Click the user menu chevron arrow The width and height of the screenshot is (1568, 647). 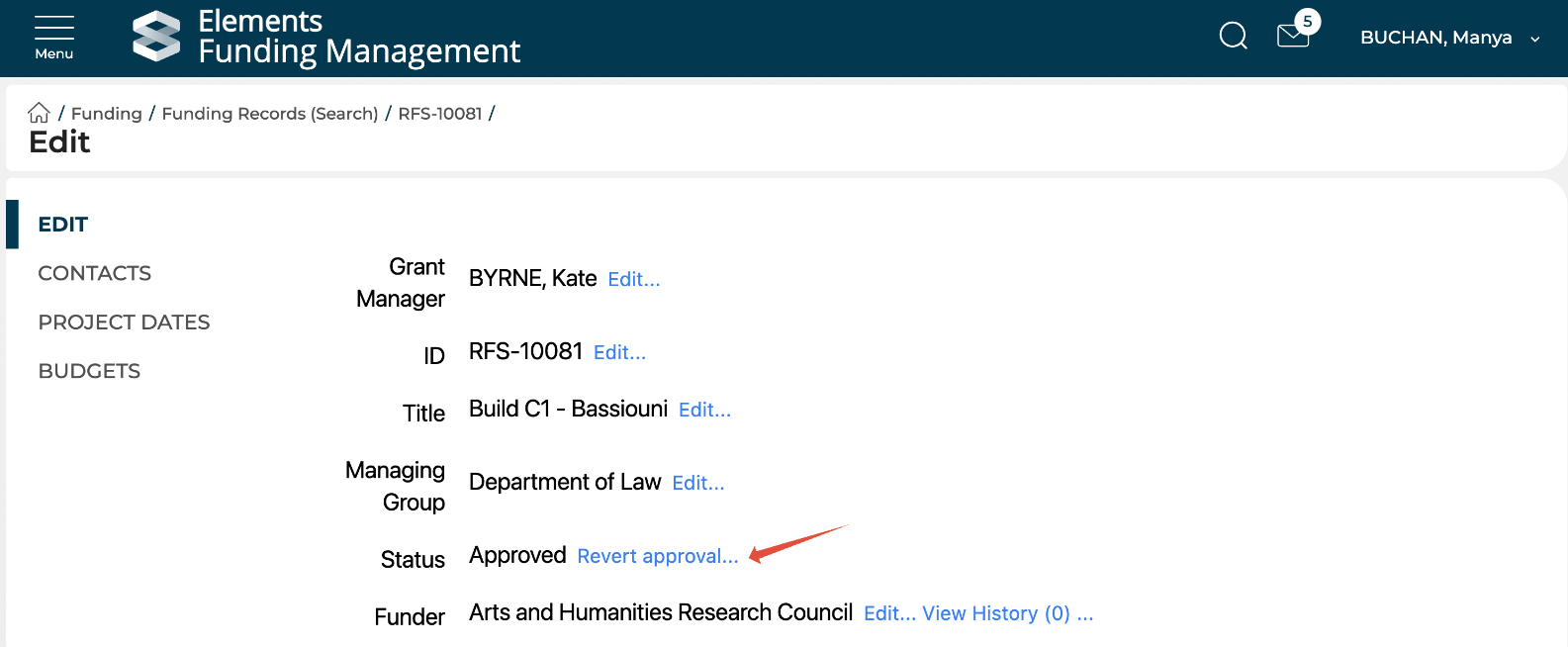pyautogui.click(x=1535, y=40)
